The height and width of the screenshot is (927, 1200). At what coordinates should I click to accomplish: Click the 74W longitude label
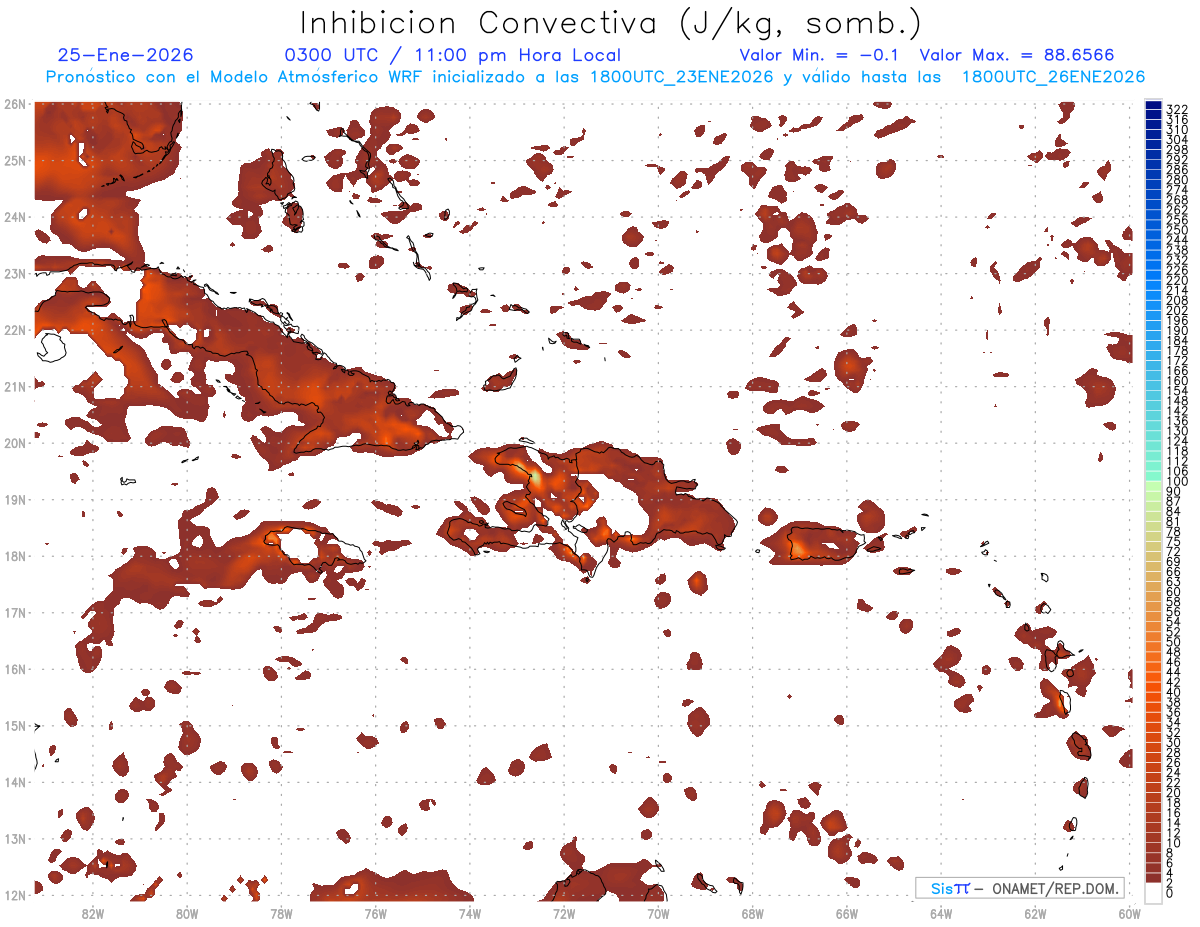(x=470, y=912)
